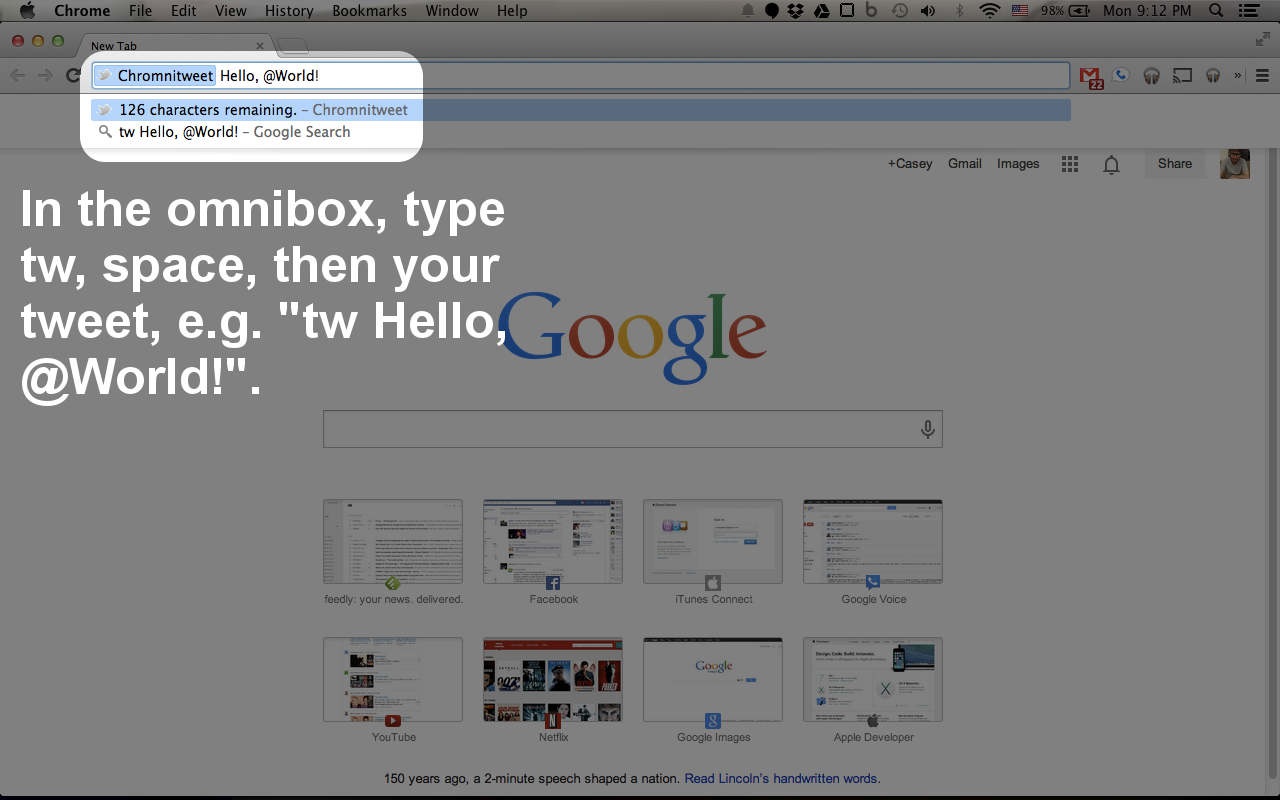Open the Wi-Fi menu bar icon

point(990,11)
